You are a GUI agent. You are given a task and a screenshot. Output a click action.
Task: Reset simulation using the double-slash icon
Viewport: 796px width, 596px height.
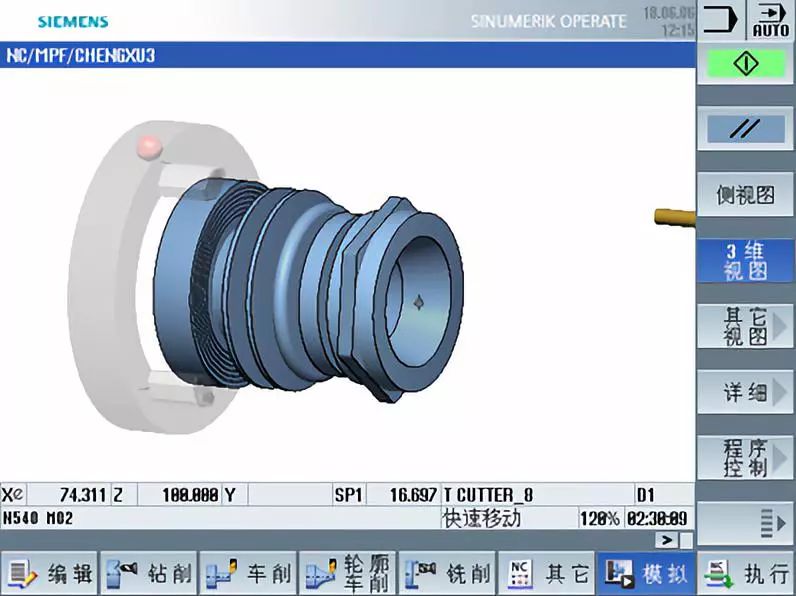pyautogui.click(x=745, y=128)
